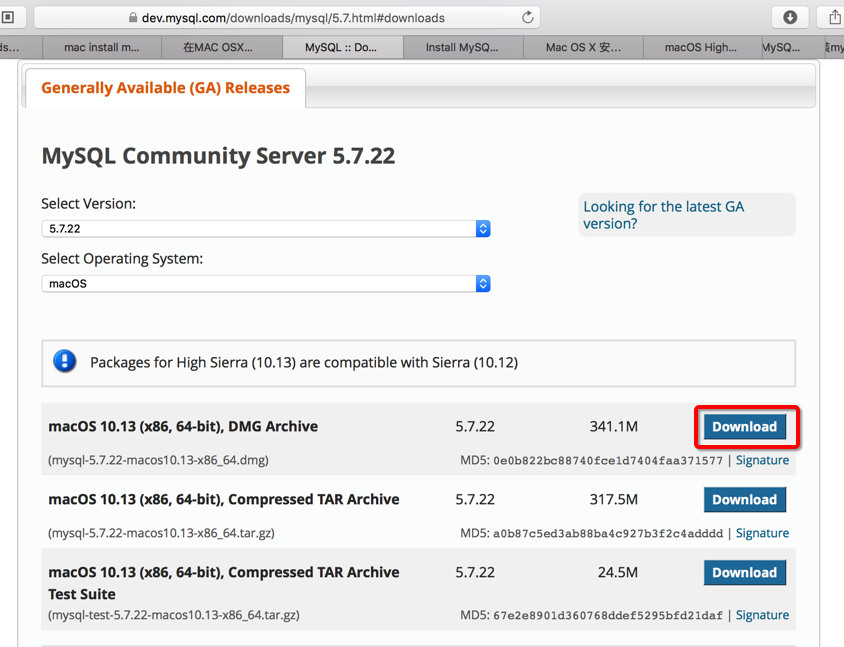The image size is (844, 647).
Task: Switch to the 'Install MySQ...' tab
Action: [462, 47]
